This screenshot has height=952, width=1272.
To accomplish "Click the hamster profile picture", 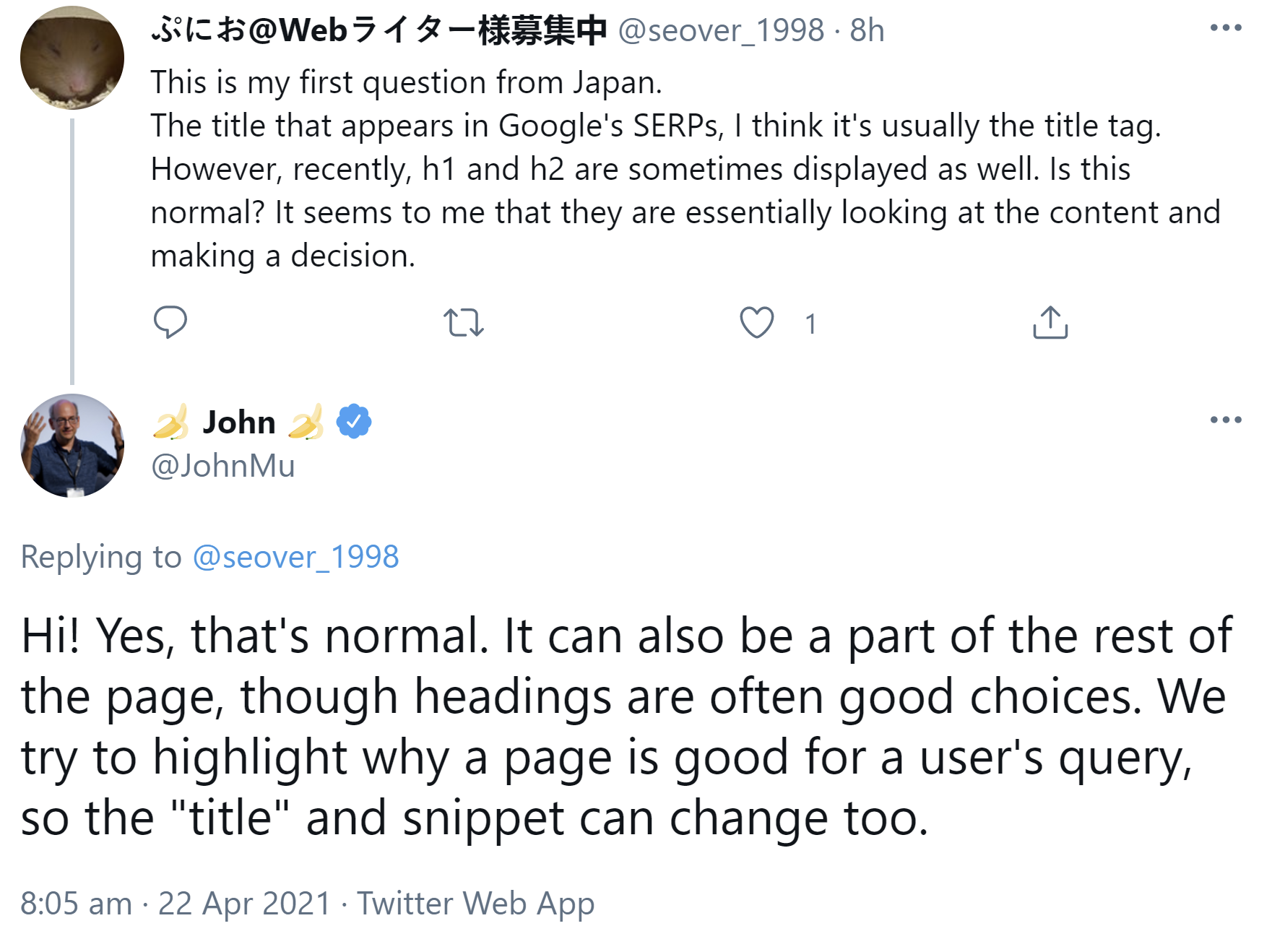I will [72, 58].
